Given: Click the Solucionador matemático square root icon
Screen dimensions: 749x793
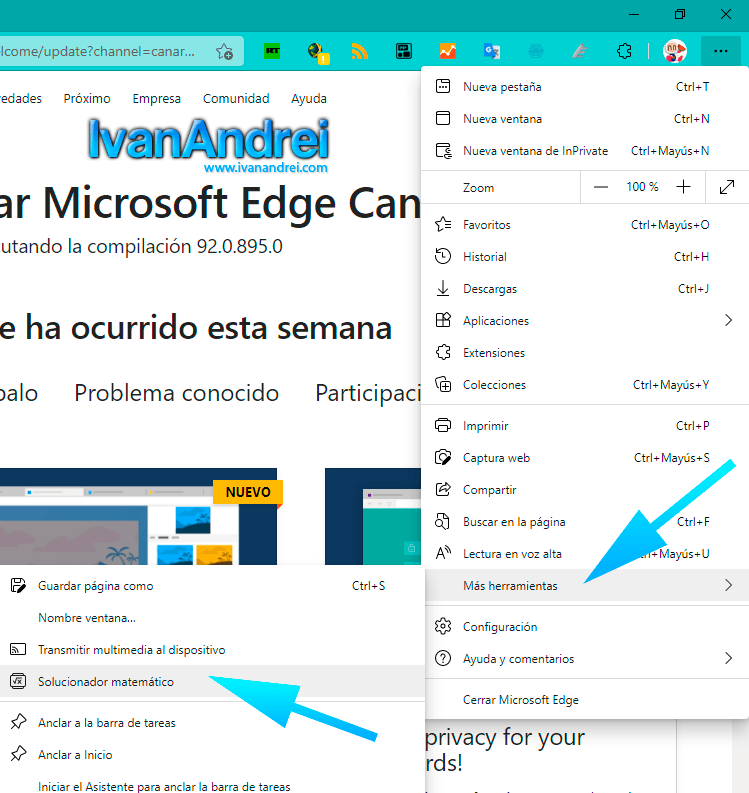Looking at the screenshot, I should (18, 681).
